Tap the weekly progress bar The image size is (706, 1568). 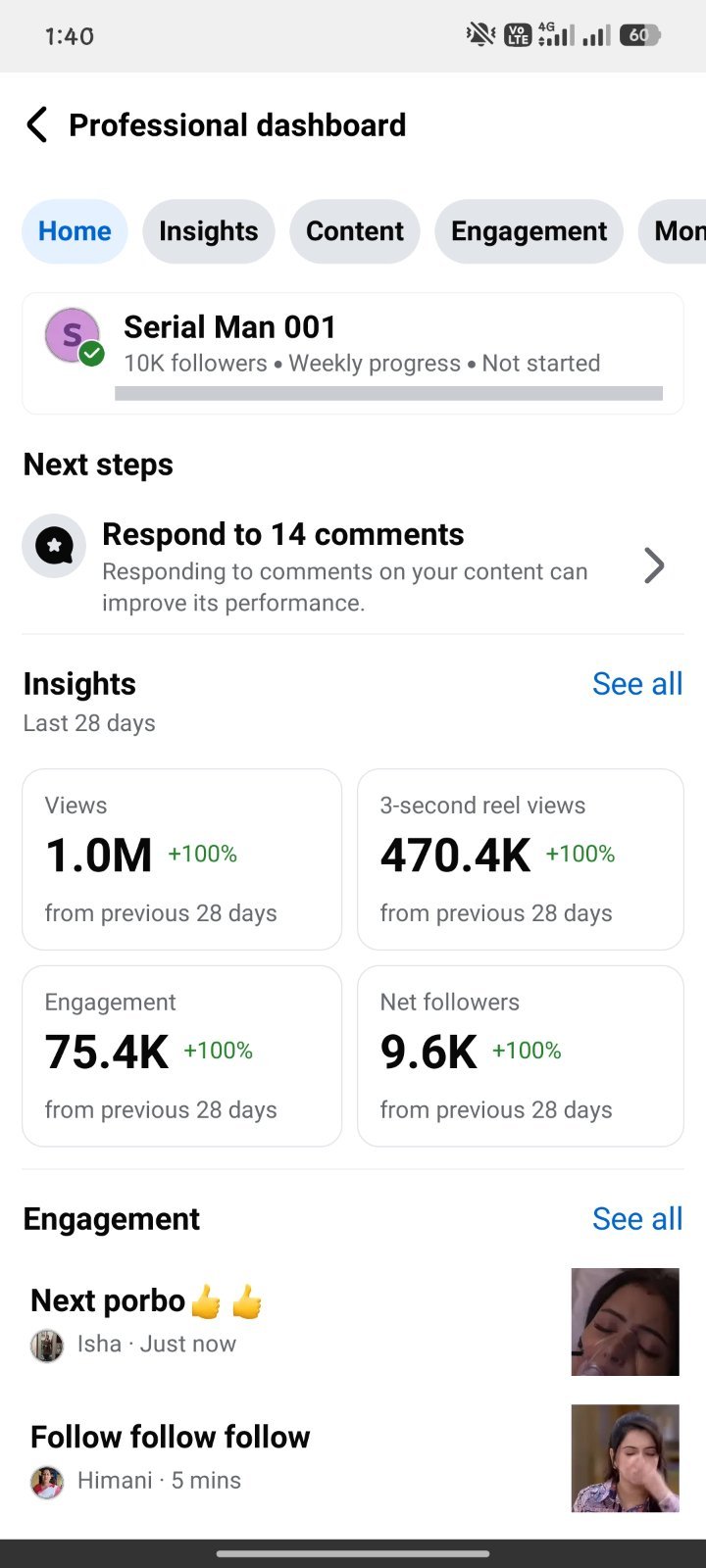click(388, 393)
